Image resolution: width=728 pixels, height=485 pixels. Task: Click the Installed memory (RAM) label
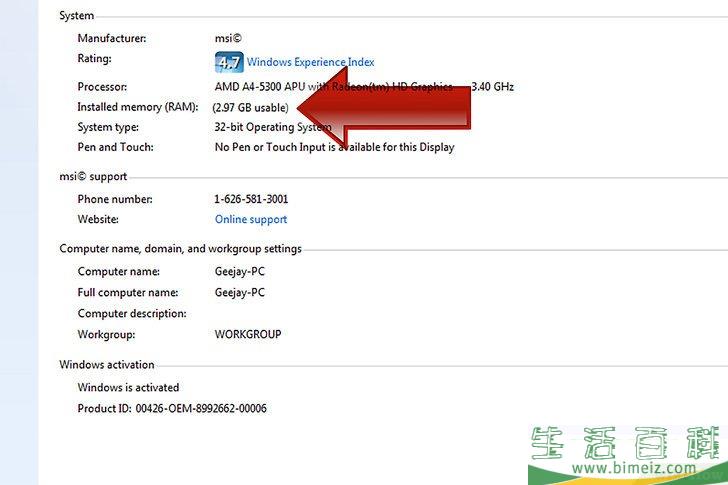click(137, 107)
